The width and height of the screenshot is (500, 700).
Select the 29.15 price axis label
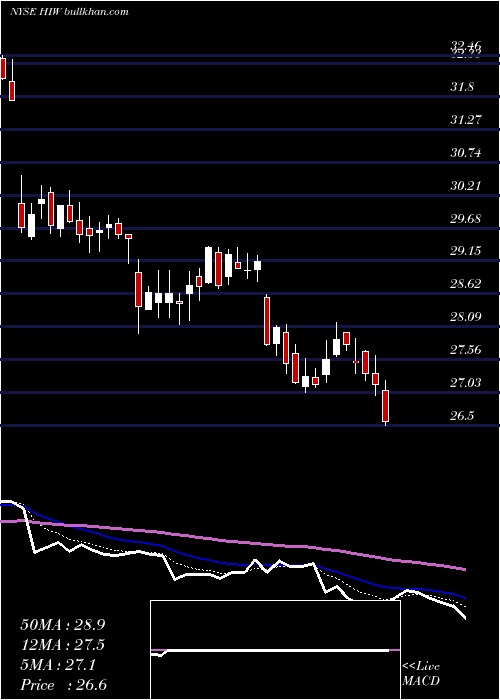click(x=466, y=251)
